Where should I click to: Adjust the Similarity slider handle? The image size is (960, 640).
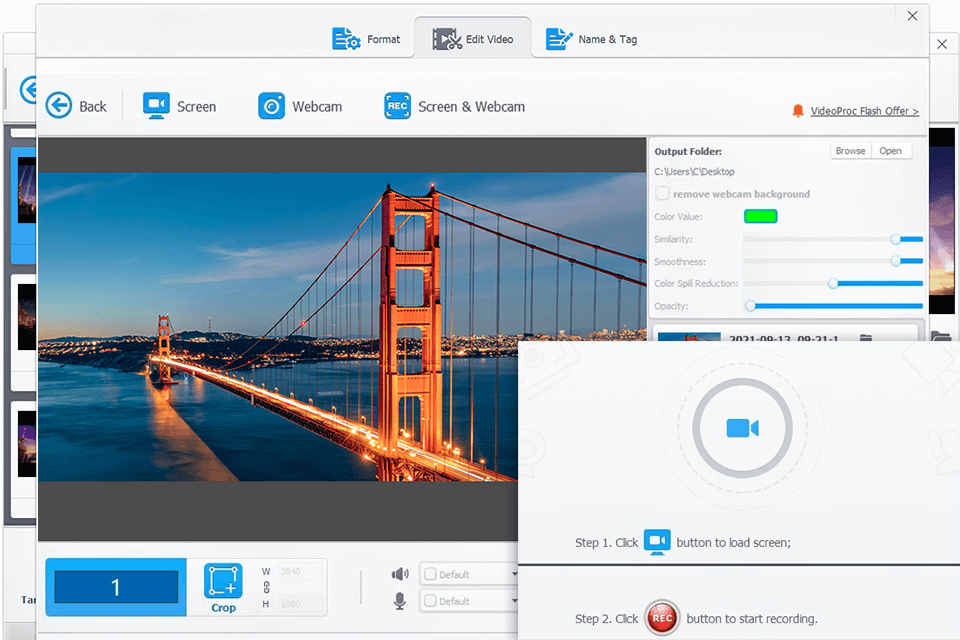click(896, 239)
